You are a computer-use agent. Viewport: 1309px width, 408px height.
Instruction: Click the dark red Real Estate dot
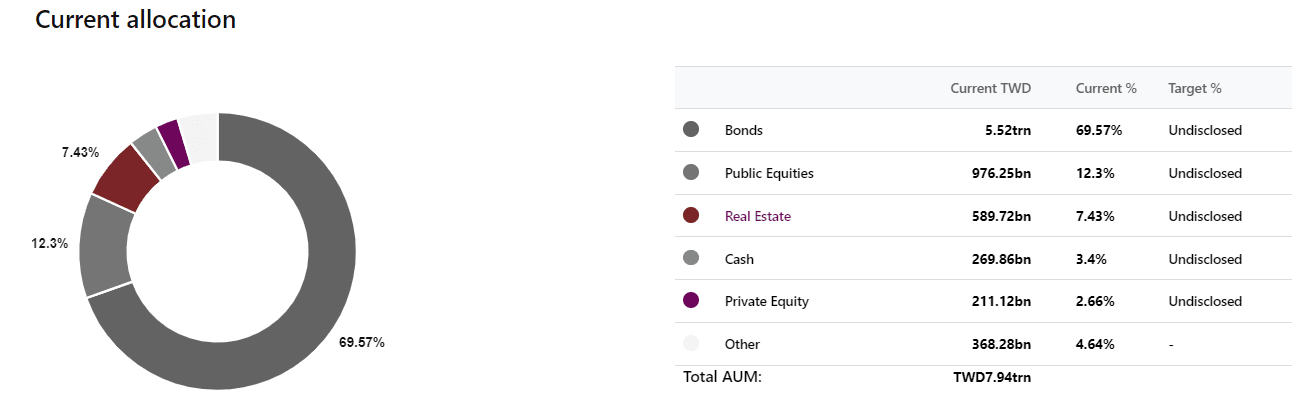pos(691,216)
